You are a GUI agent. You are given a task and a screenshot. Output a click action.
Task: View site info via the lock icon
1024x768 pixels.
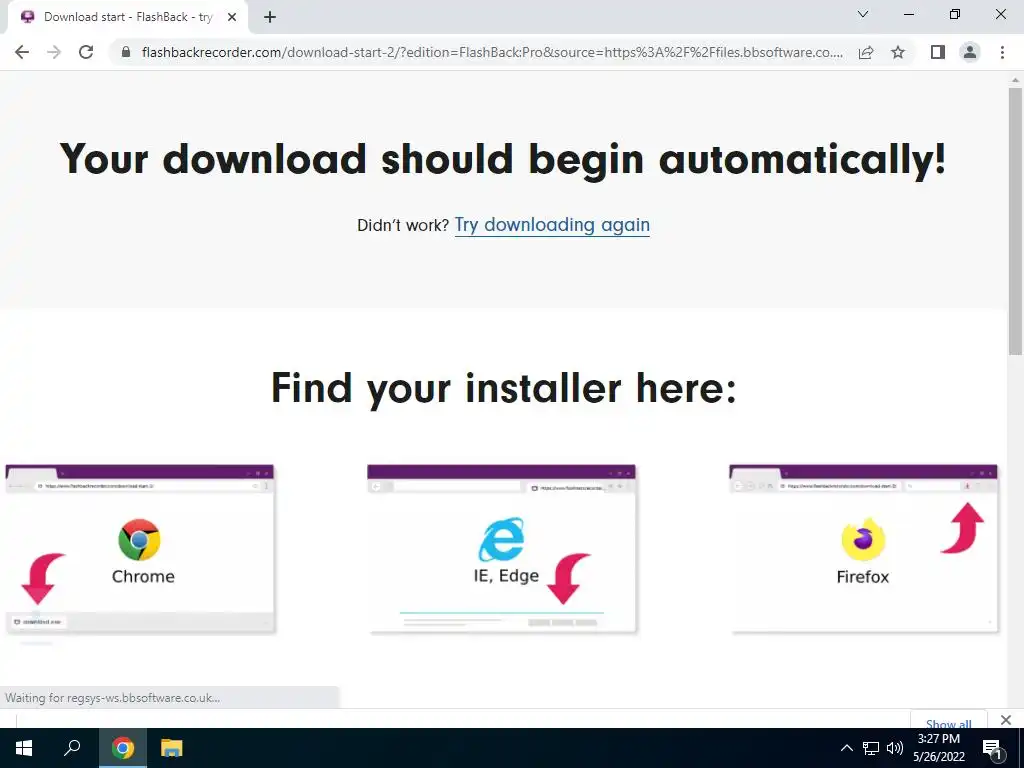pos(126,52)
